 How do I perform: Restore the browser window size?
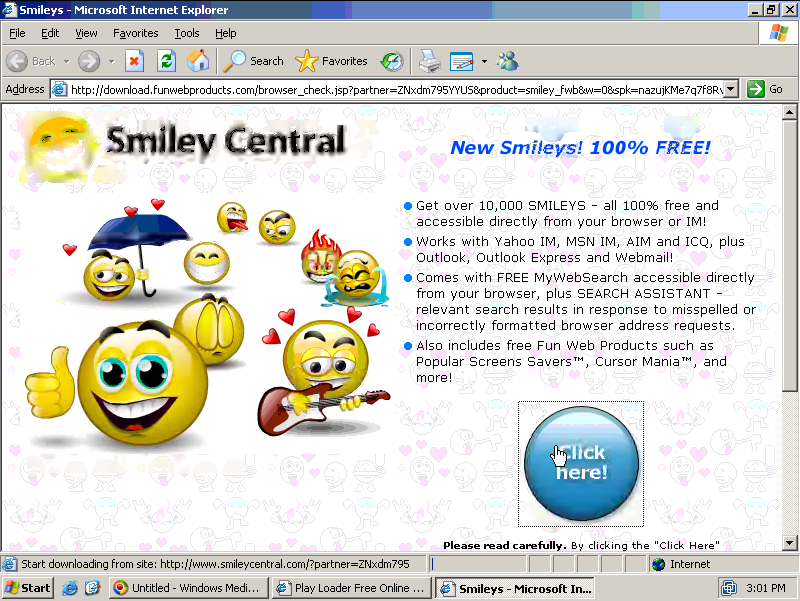pos(771,9)
